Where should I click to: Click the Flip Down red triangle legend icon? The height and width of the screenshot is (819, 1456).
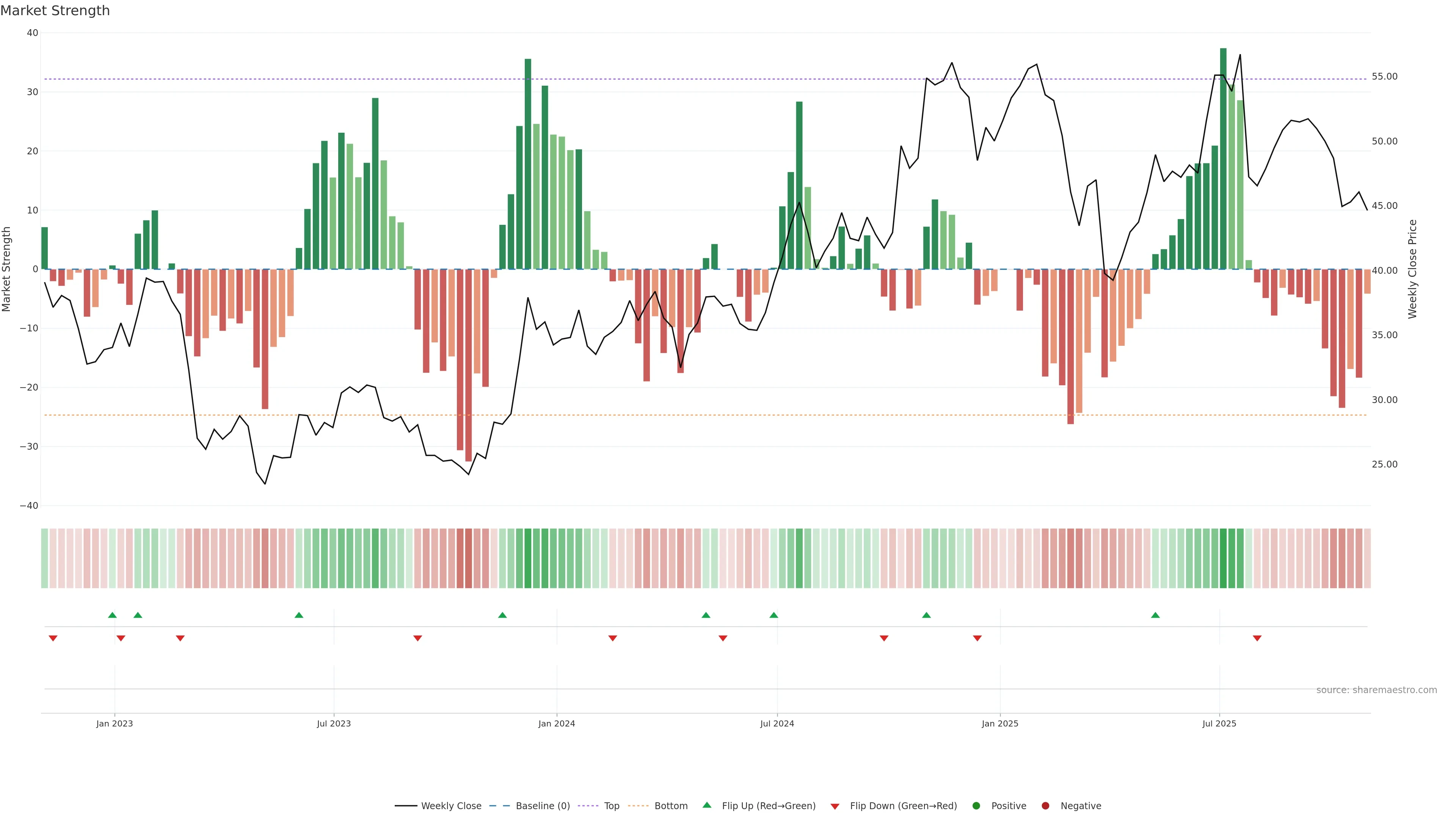click(835, 806)
